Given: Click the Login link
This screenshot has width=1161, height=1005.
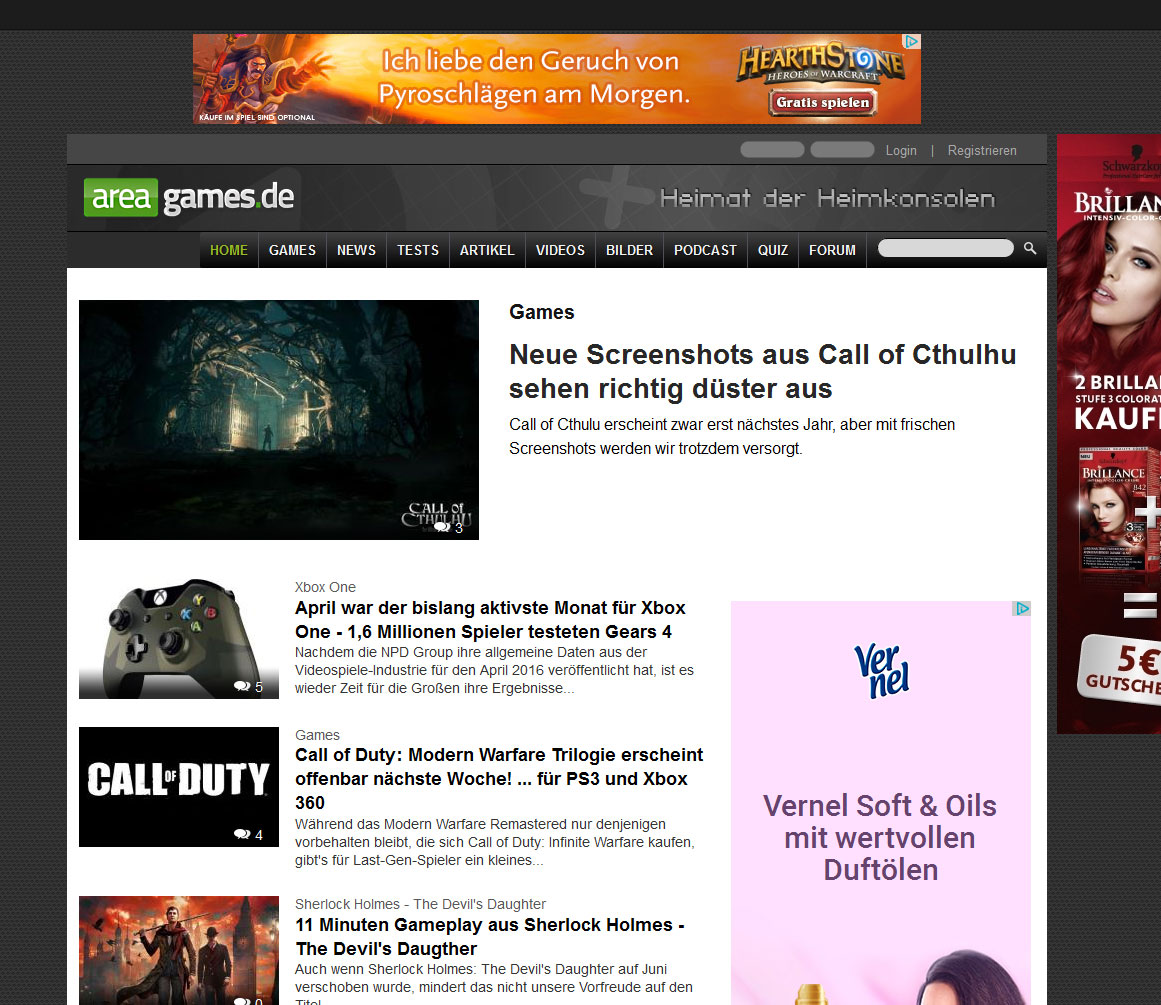Looking at the screenshot, I should 901,150.
